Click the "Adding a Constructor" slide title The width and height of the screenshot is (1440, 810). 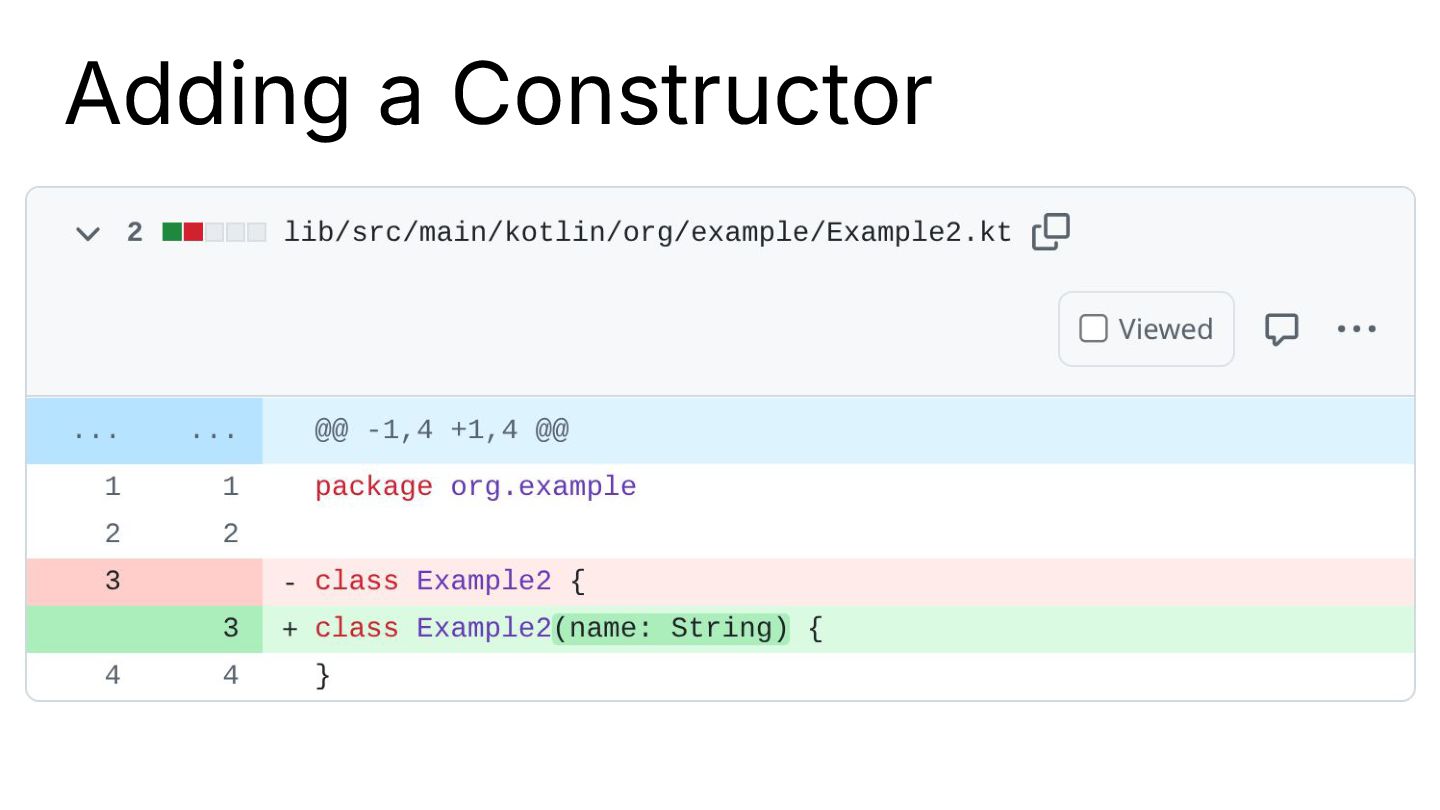tap(498, 94)
